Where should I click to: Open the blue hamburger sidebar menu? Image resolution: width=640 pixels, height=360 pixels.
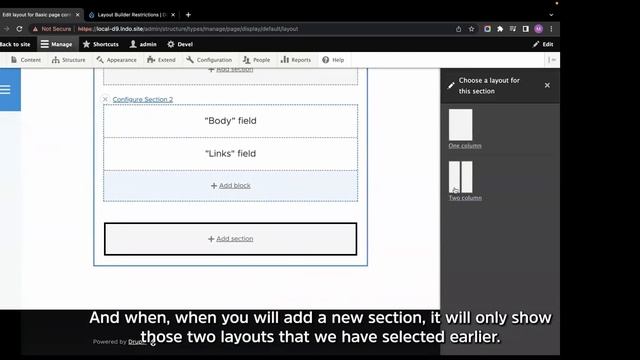(x=6, y=90)
